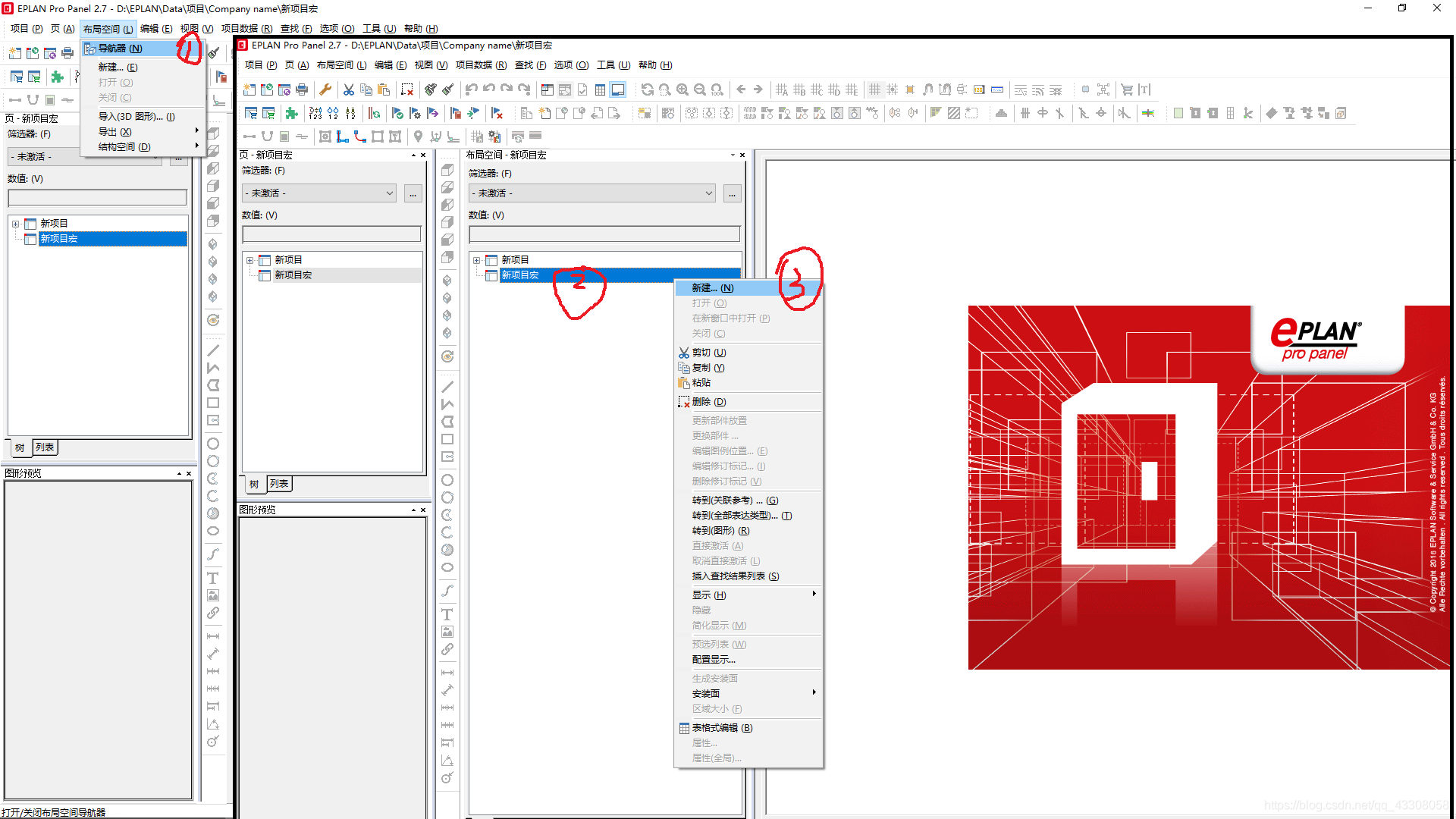Toggle the highlighted graphical preview toolbar button
The width and height of the screenshot is (1456, 819).
click(618, 89)
